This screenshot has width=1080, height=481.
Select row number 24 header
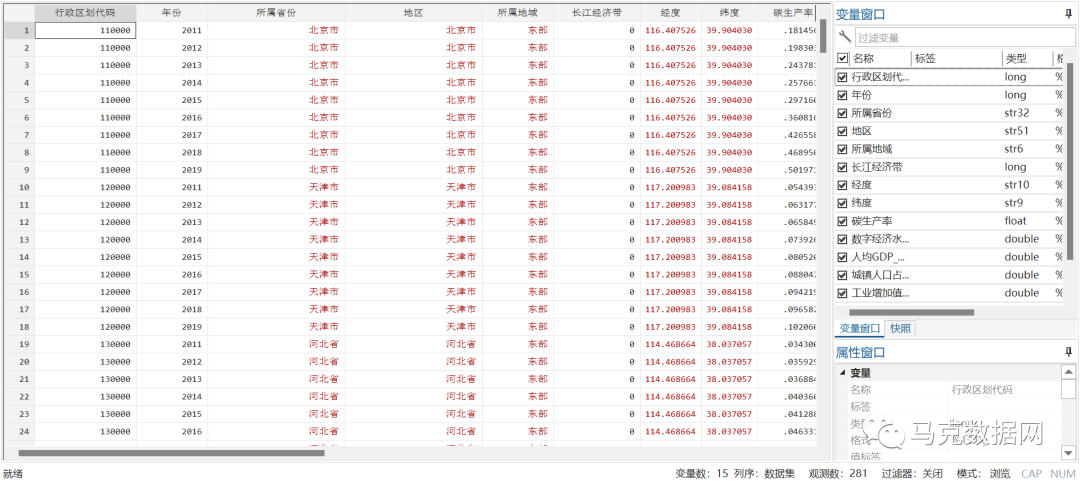[17, 431]
